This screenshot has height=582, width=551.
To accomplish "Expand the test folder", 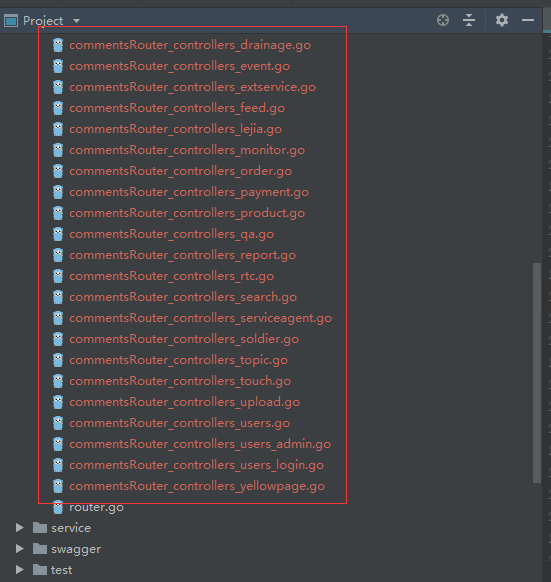I will tap(19, 570).
